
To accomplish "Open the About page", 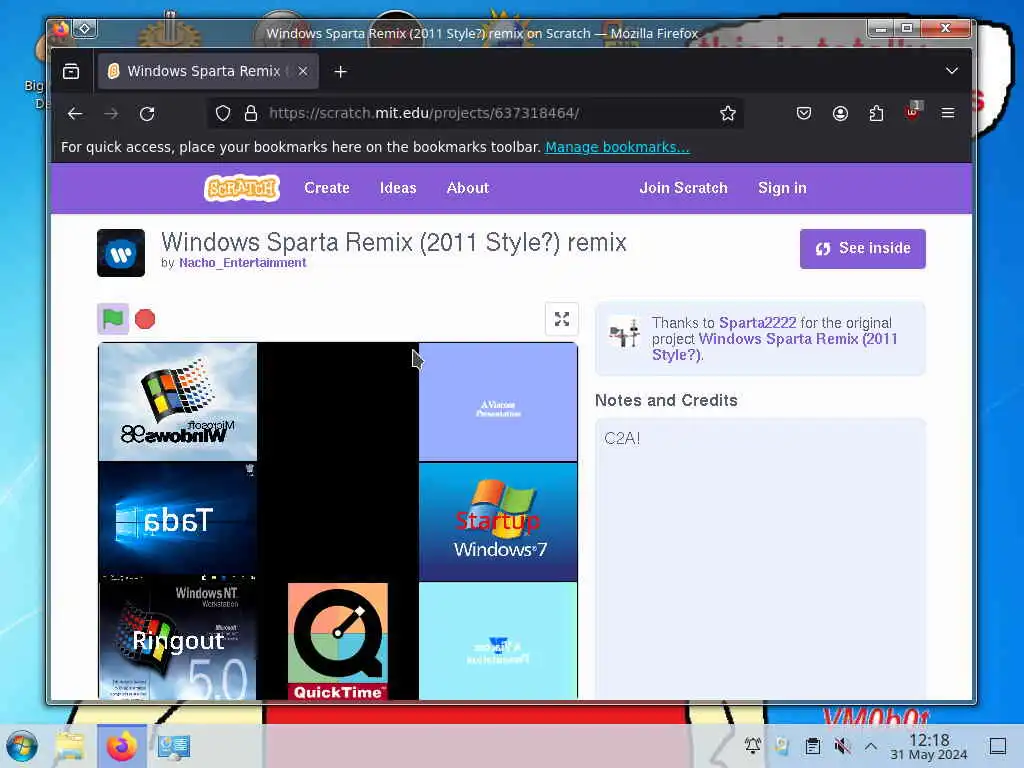I will (468, 188).
